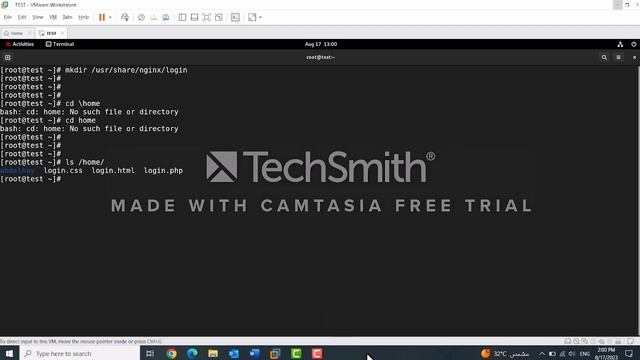This screenshot has width=640, height=360.
Task: Open Task View on the taskbar
Action: click(x=150, y=353)
